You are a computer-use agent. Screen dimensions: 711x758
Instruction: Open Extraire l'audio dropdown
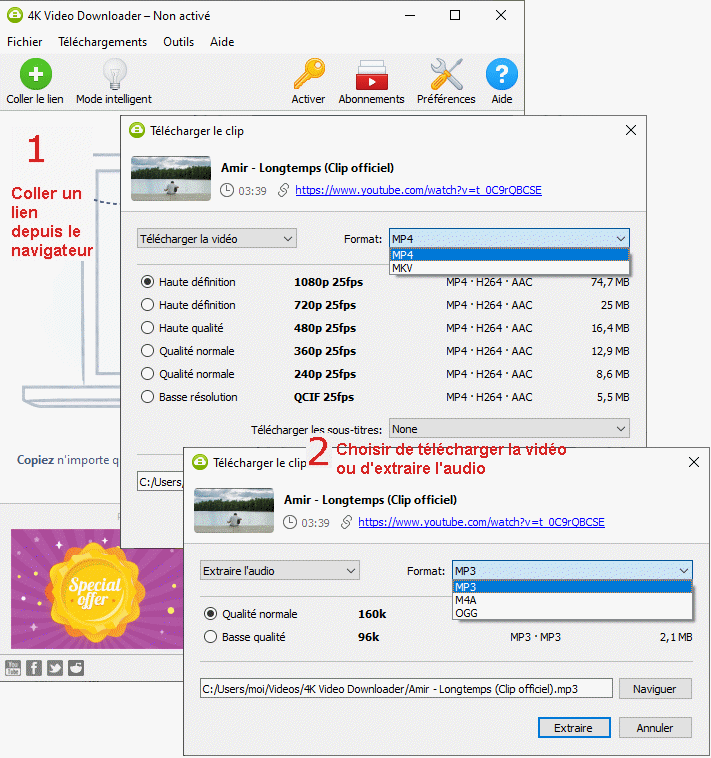point(279,571)
